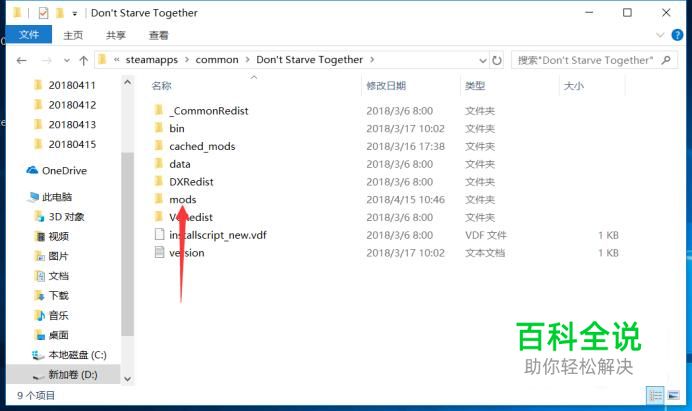Screen dimensions: 692x411
Task: Click the Up one level arrow
Action: (x=83, y=60)
